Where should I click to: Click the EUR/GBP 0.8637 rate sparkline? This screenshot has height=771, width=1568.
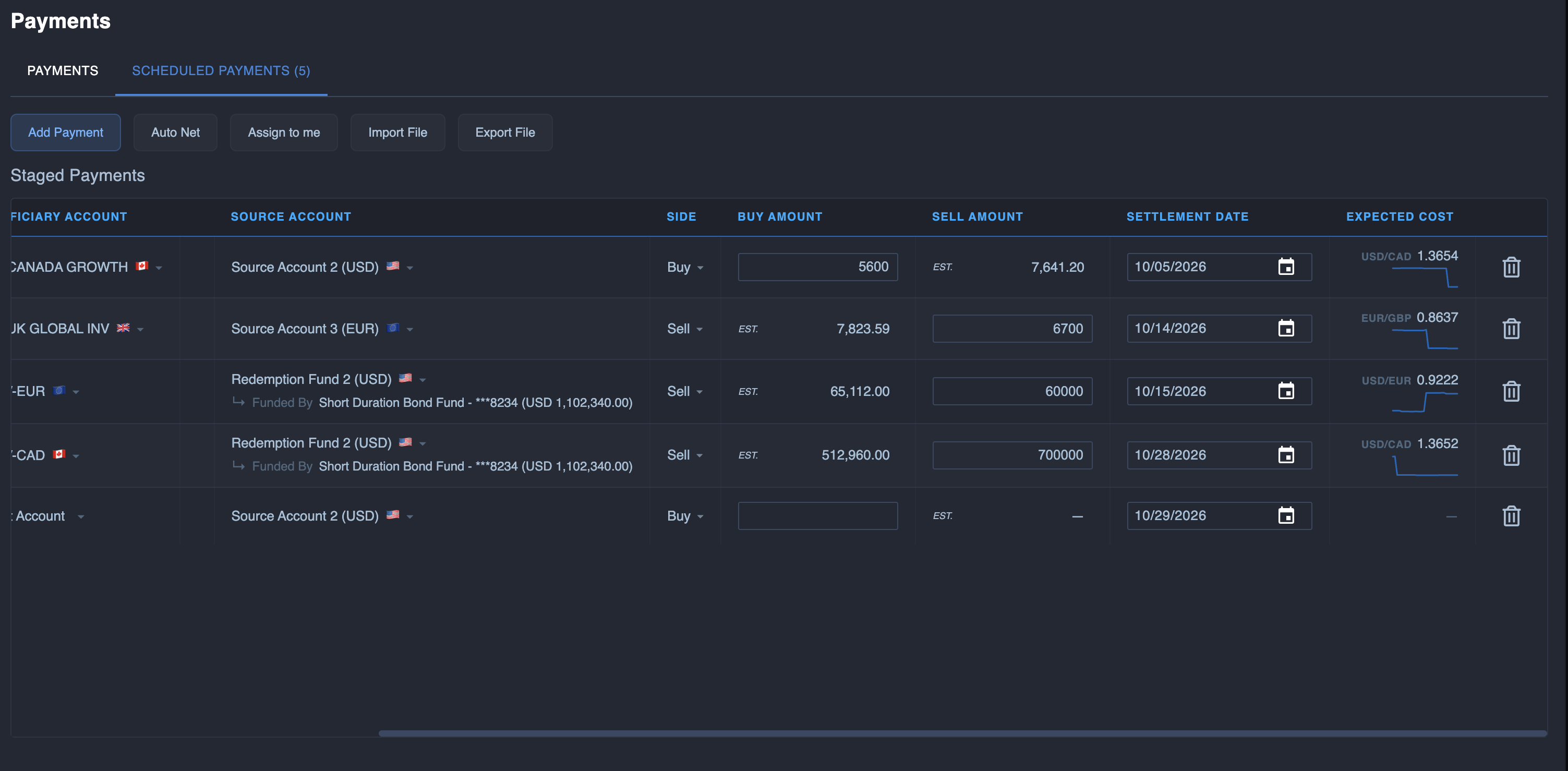coord(1425,339)
